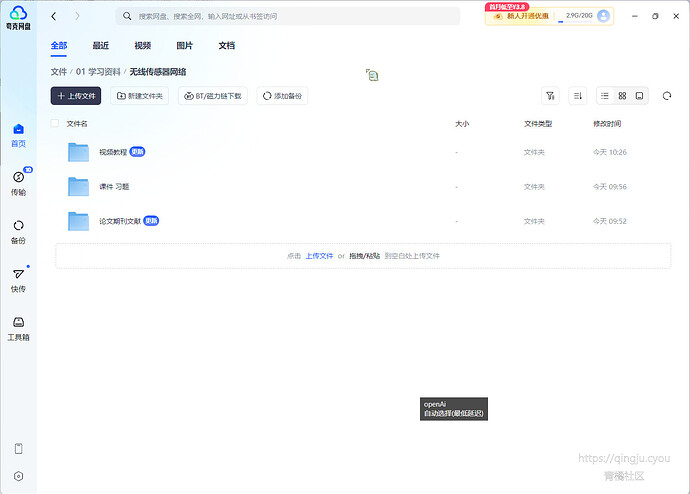Open the 工具箱 toolbox sidebar icon
The height and width of the screenshot is (494, 690).
pos(18,327)
